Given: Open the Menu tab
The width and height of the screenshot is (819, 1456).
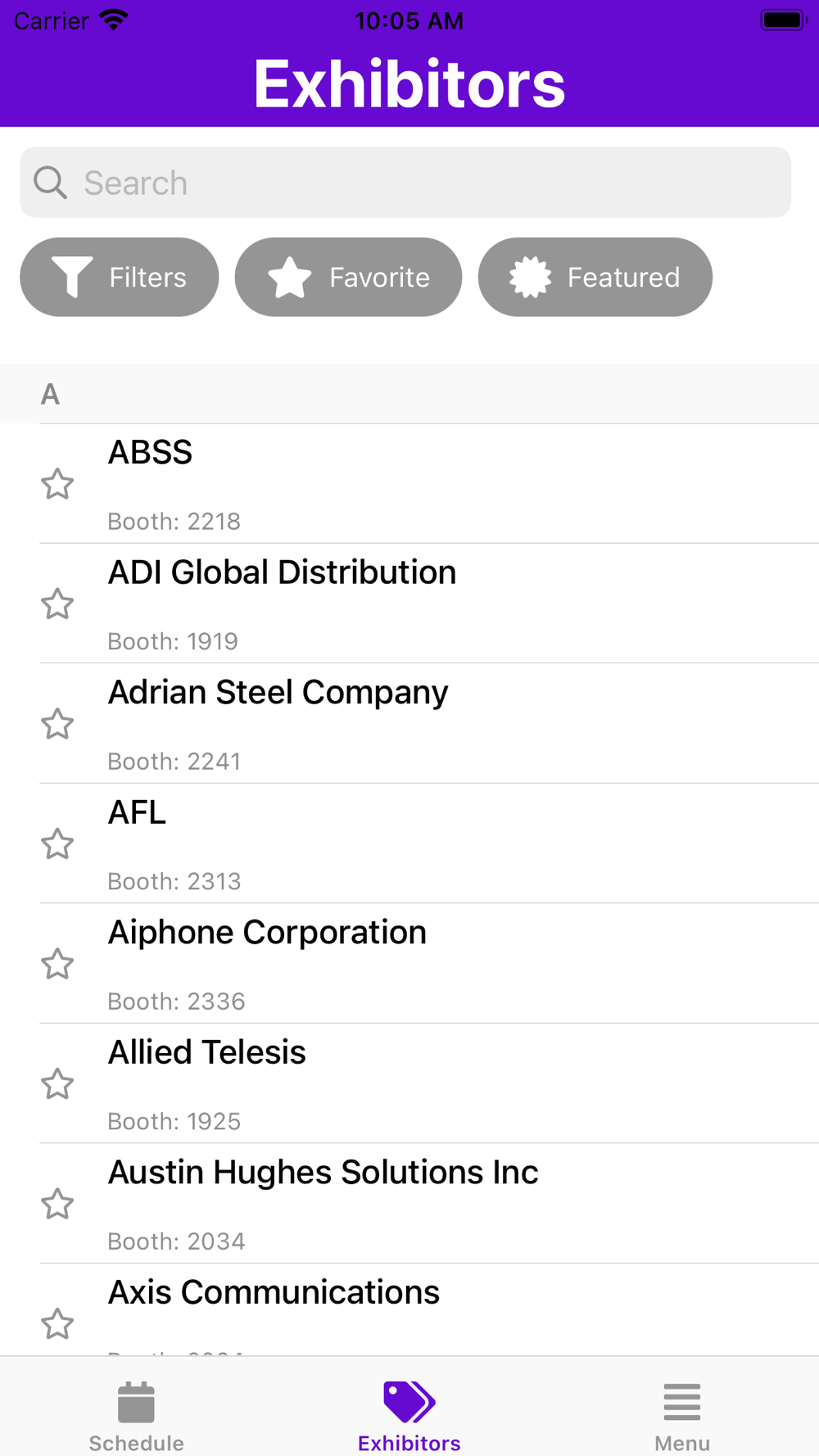Looking at the screenshot, I should [x=681, y=1416].
